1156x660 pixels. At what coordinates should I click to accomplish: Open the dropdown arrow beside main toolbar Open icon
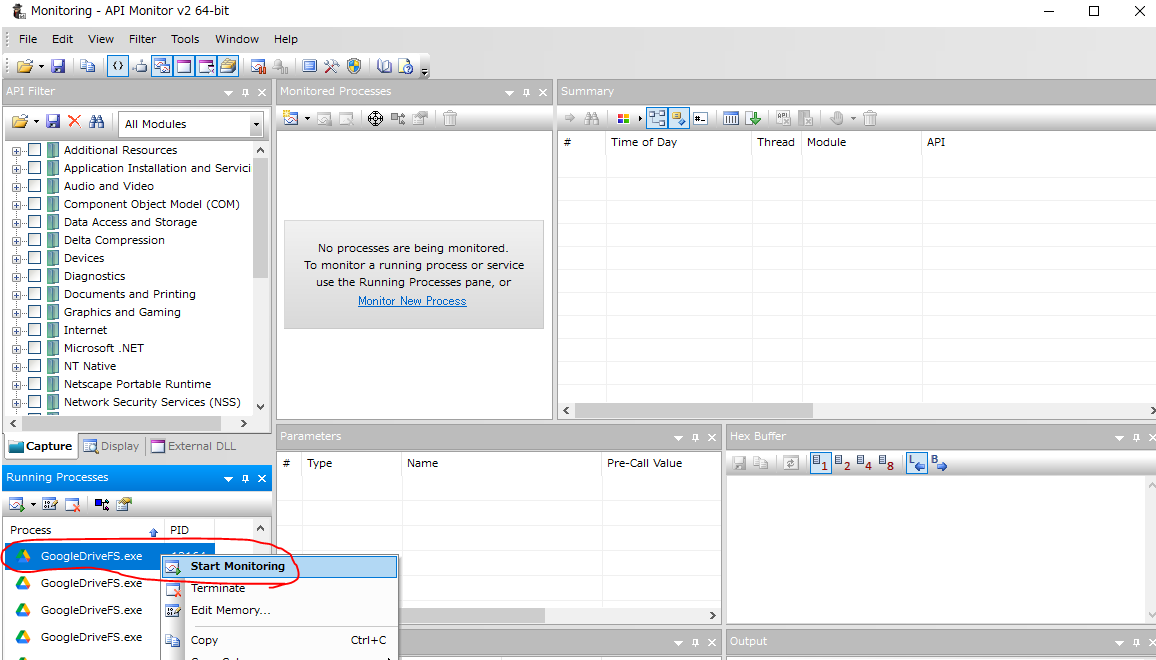pyautogui.click(x=41, y=66)
